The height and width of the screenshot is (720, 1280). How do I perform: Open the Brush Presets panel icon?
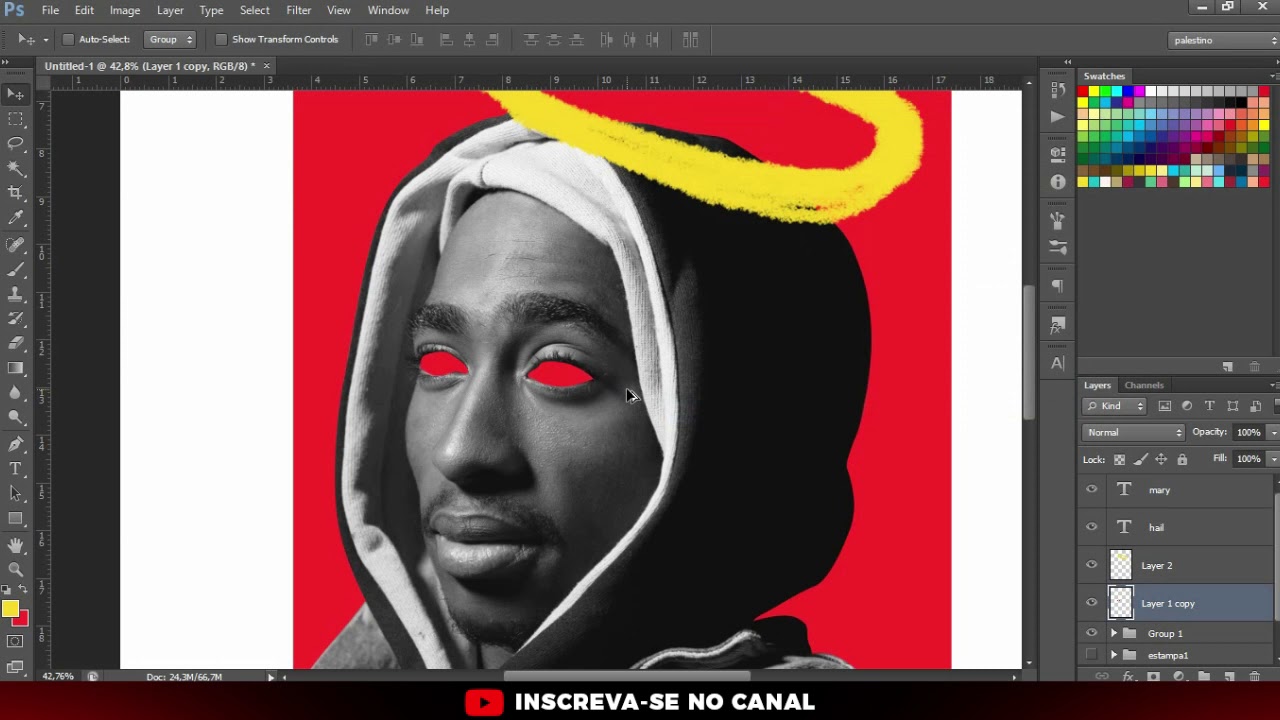click(1058, 246)
